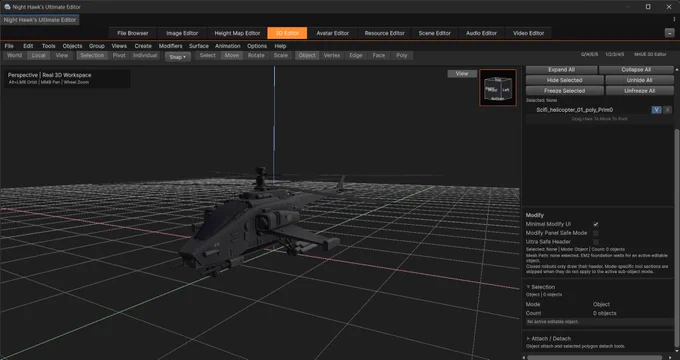The height and width of the screenshot is (360, 680).
Task: Enable Modify Panel Safe Mode checkbox
Action: [x=596, y=233]
